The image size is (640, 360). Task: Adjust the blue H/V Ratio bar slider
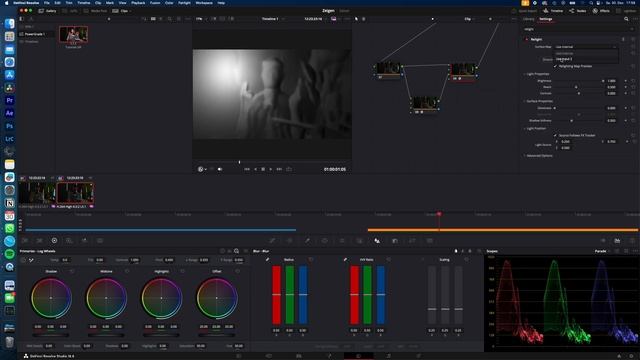[381, 295]
